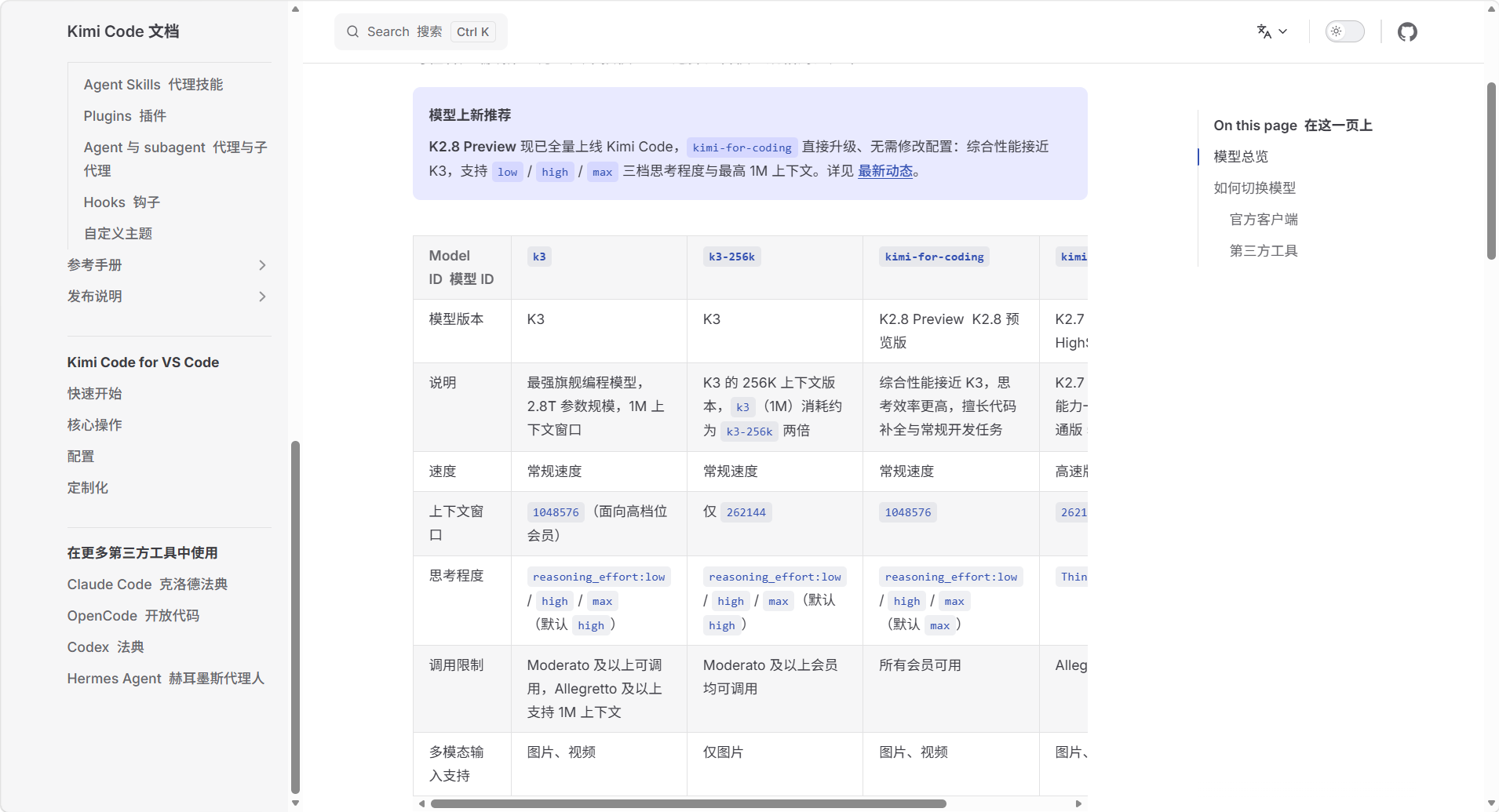Click the 262144 context window value

(746, 512)
